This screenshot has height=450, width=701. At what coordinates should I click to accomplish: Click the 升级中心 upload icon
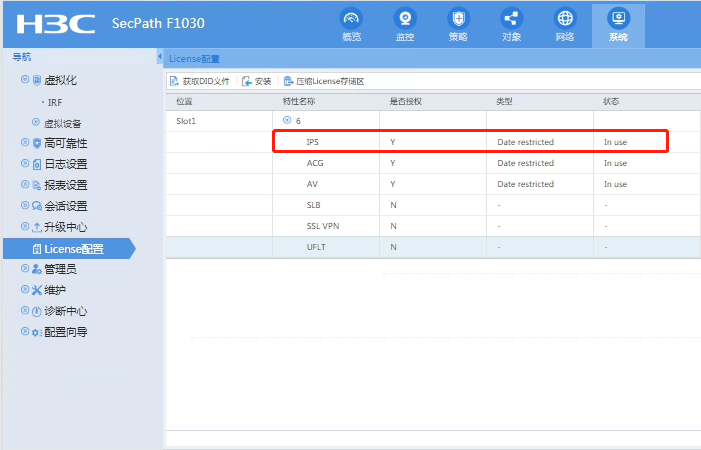[37, 227]
